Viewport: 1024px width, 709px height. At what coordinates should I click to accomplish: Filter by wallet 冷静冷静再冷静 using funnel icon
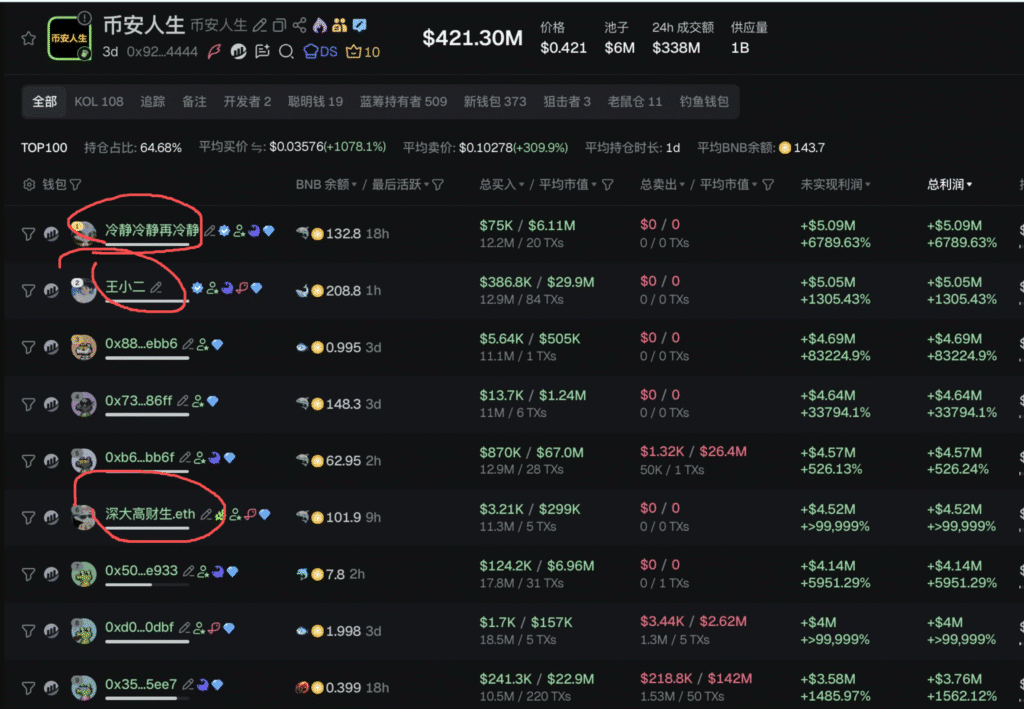tap(28, 233)
